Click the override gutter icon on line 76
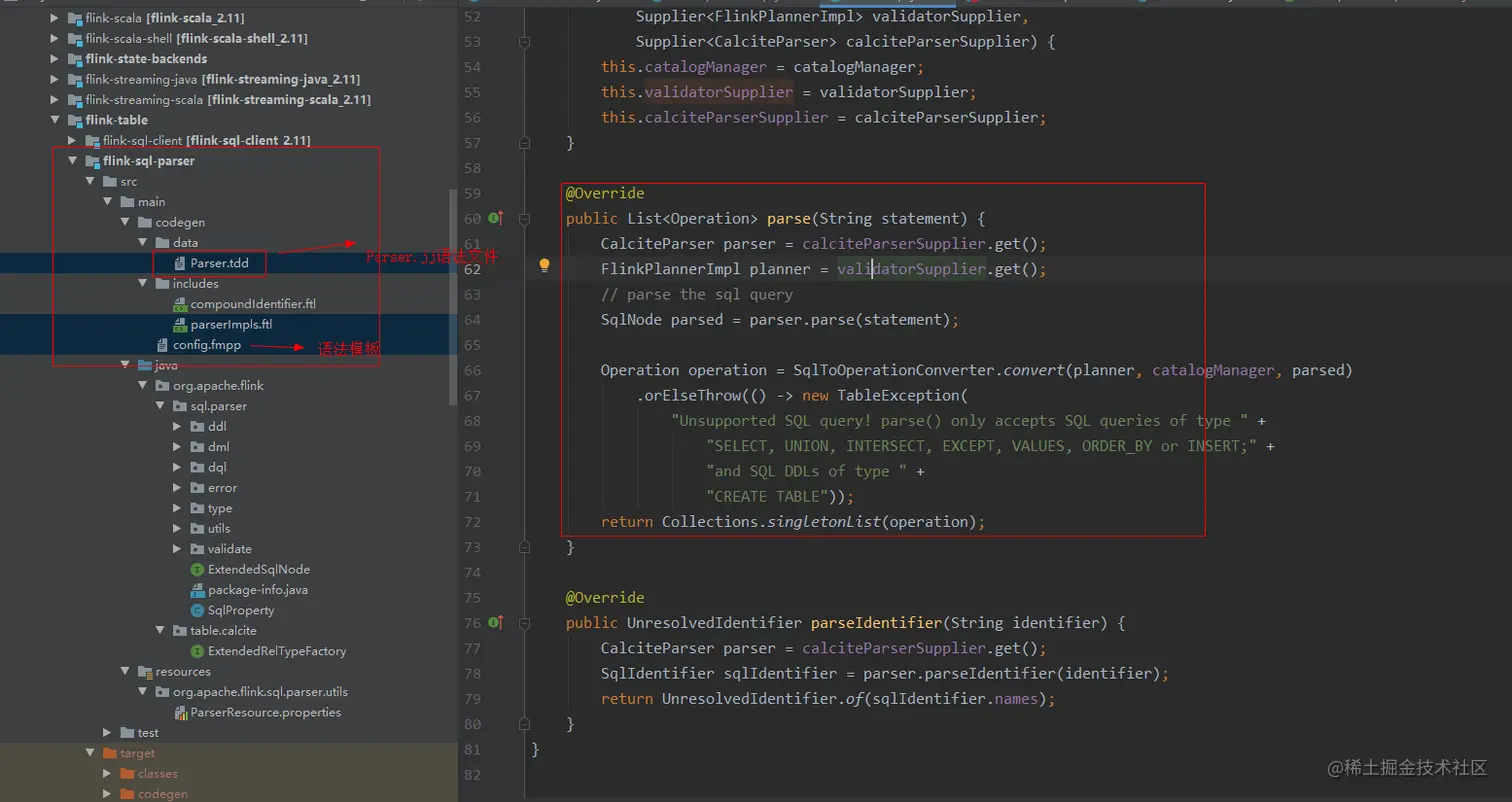This screenshot has height=802, width=1512. pos(496,623)
